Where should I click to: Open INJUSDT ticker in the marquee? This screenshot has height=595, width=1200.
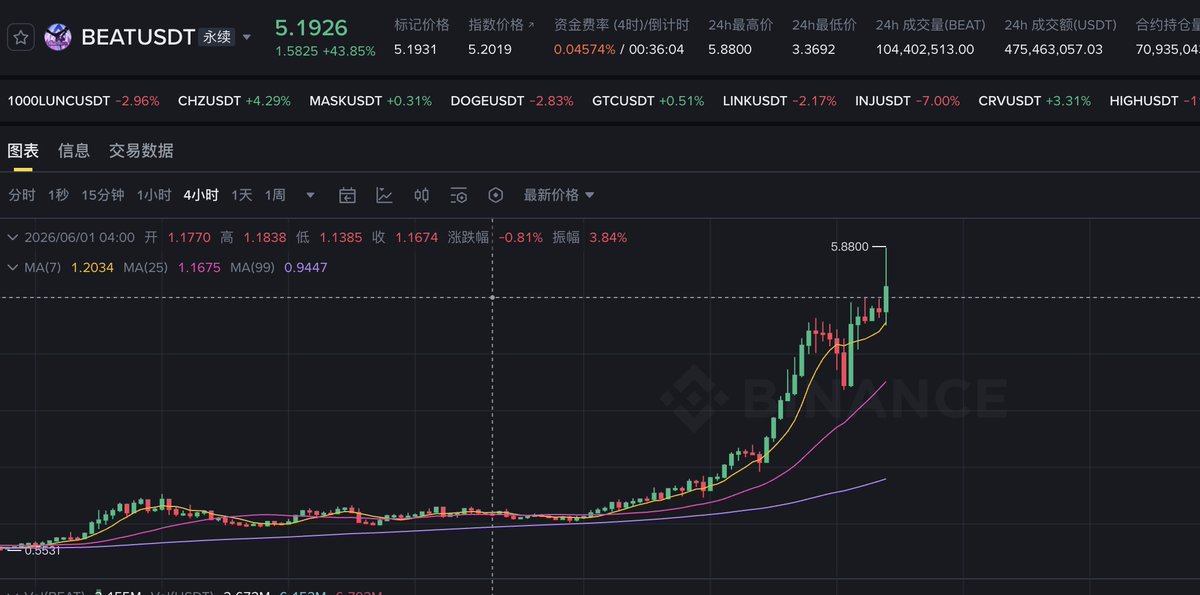coord(908,101)
